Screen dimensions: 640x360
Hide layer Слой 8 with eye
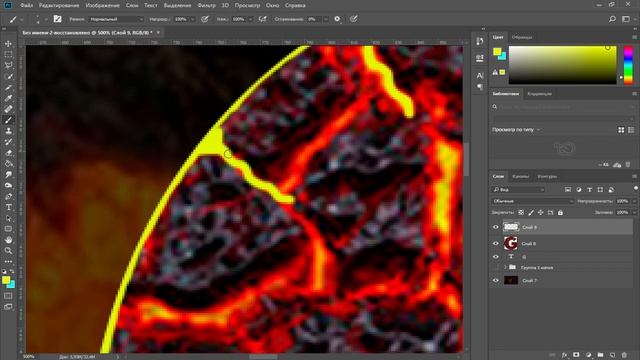pos(496,244)
